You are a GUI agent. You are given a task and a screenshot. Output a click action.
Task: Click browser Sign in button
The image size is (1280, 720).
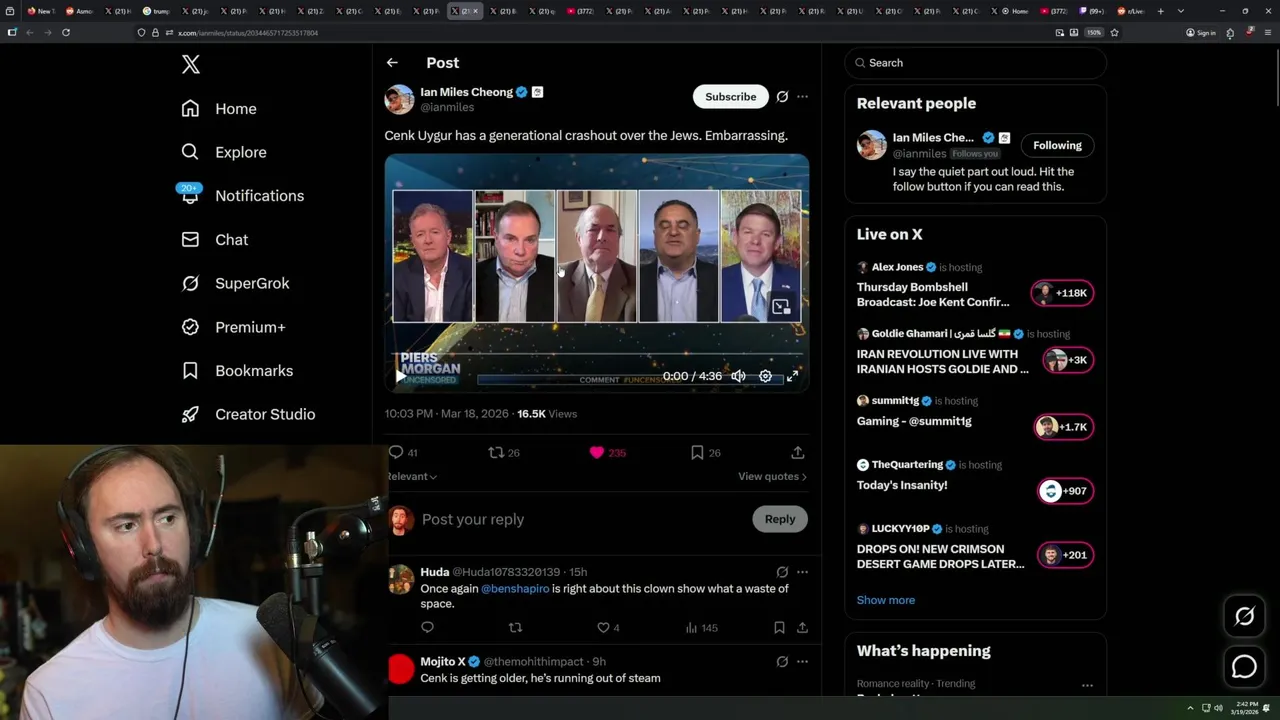[x=1201, y=33]
